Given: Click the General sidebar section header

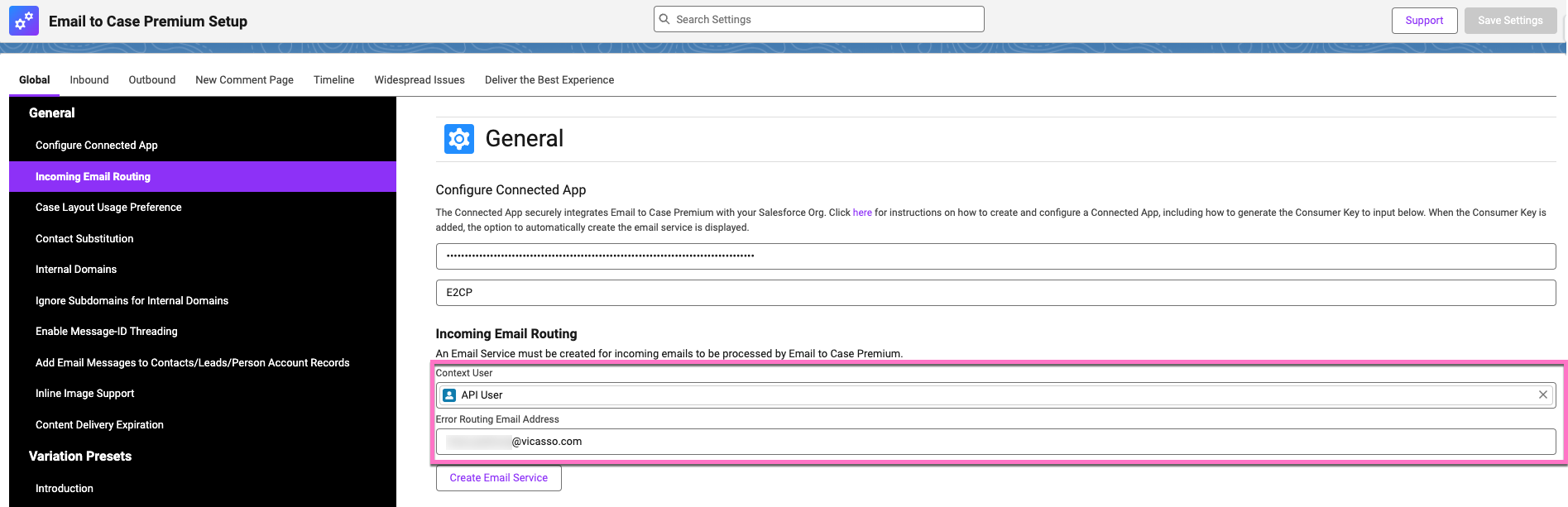Looking at the screenshot, I should (x=51, y=113).
